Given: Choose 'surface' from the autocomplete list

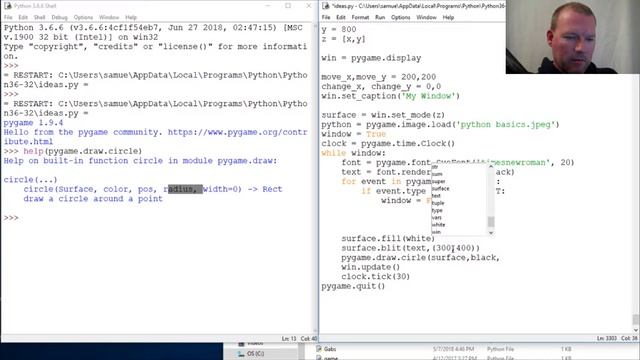Looking at the screenshot, I should coord(440,189).
